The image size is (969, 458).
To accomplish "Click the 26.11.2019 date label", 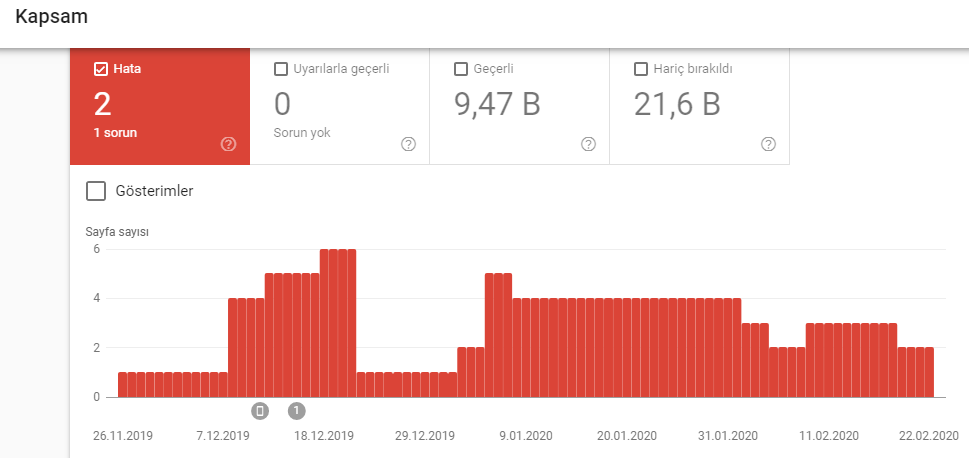I will click(123, 436).
